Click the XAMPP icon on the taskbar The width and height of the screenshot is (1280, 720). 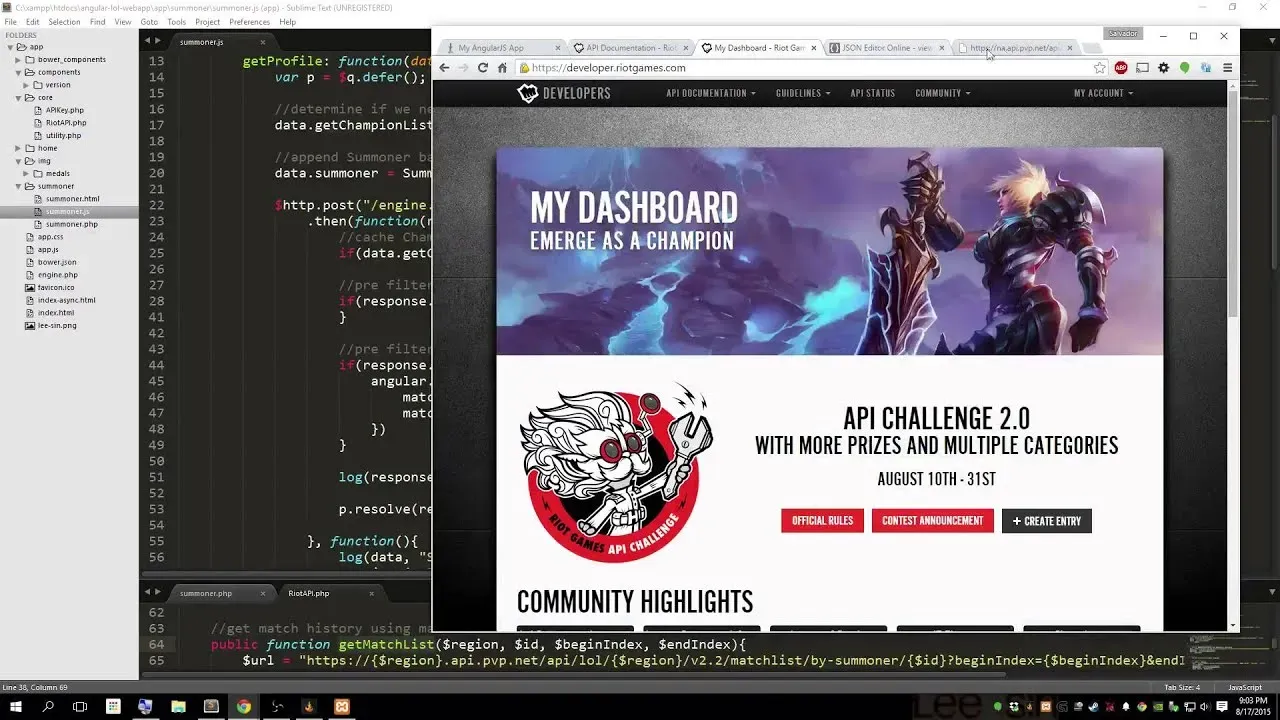tap(342, 706)
